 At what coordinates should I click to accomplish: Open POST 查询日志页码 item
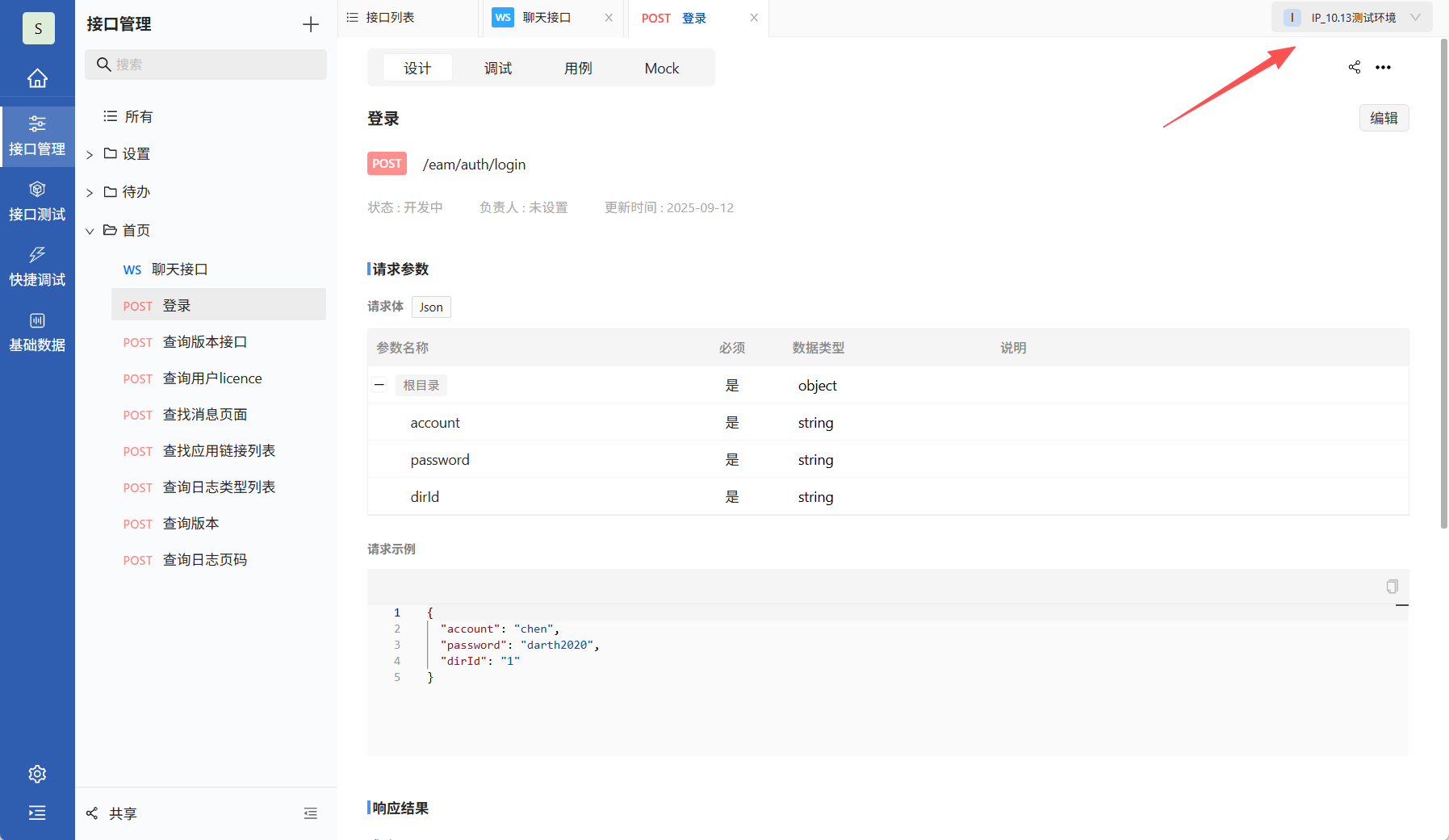[x=219, y=560]
